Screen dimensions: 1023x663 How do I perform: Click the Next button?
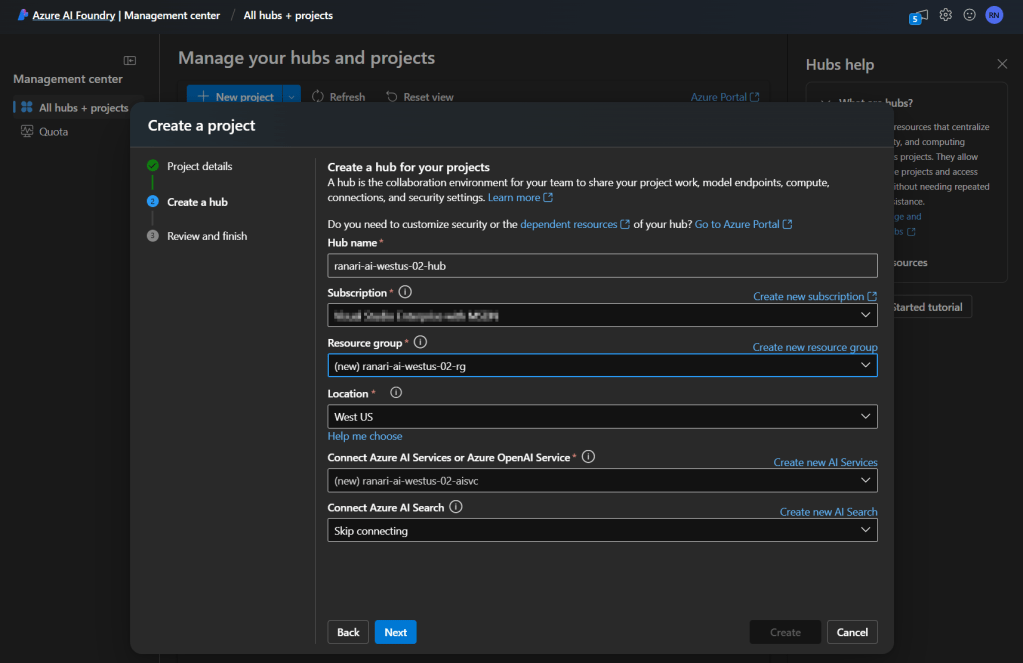pos(395,632)
